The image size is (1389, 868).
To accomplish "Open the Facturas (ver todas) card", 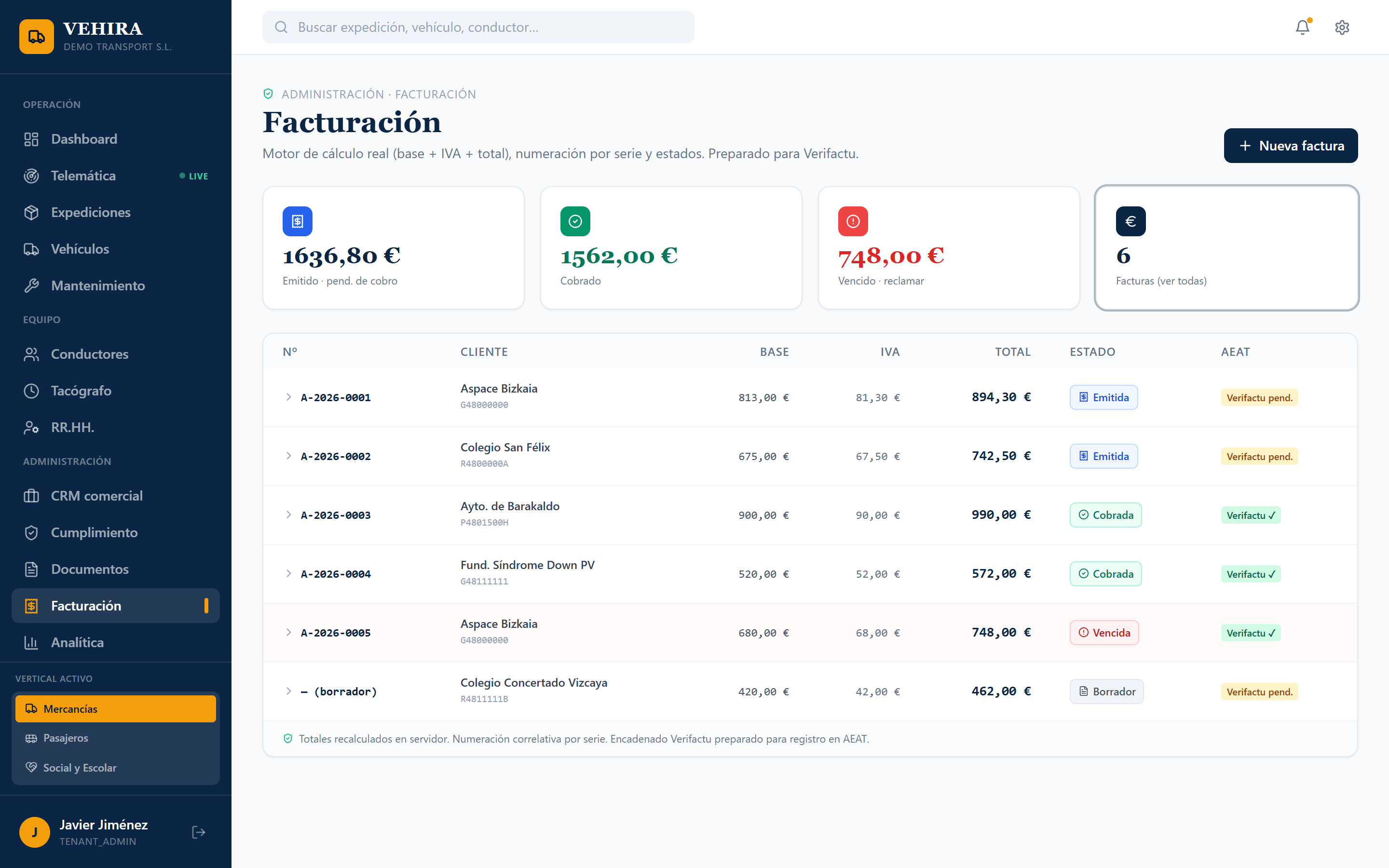I will (1226, 247).
